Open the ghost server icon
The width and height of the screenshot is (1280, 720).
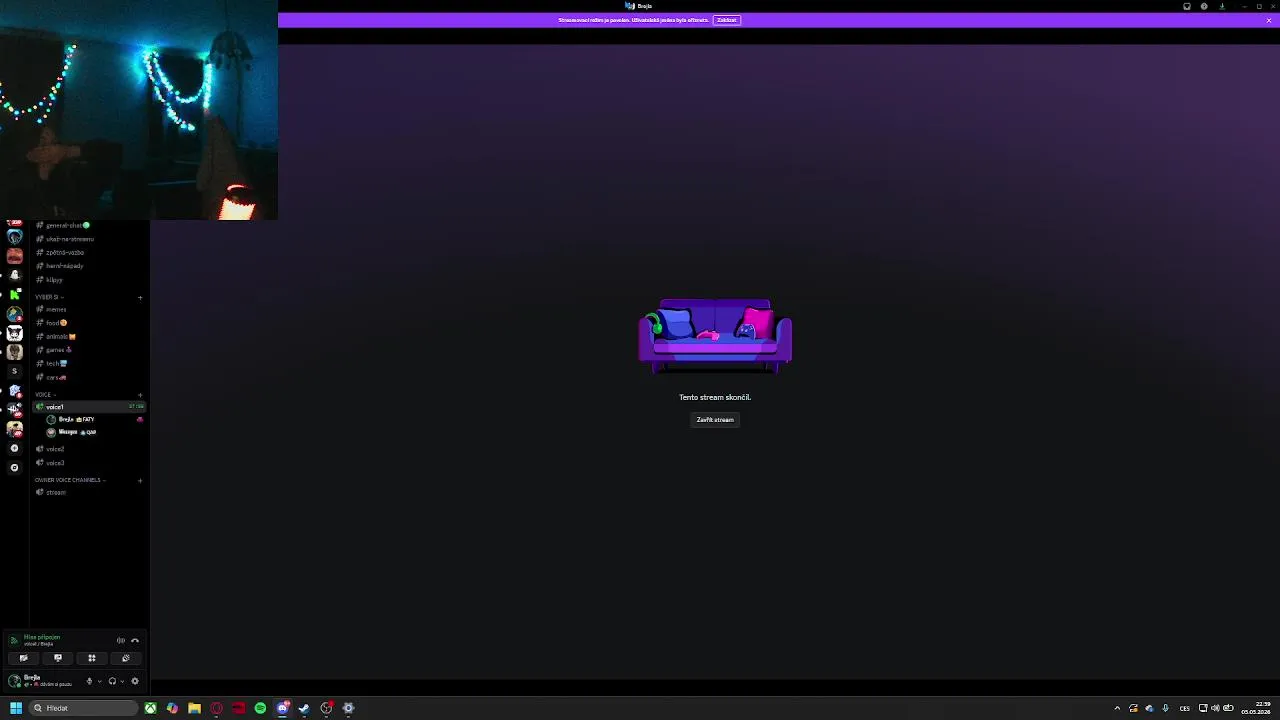(x=15, y=275)
